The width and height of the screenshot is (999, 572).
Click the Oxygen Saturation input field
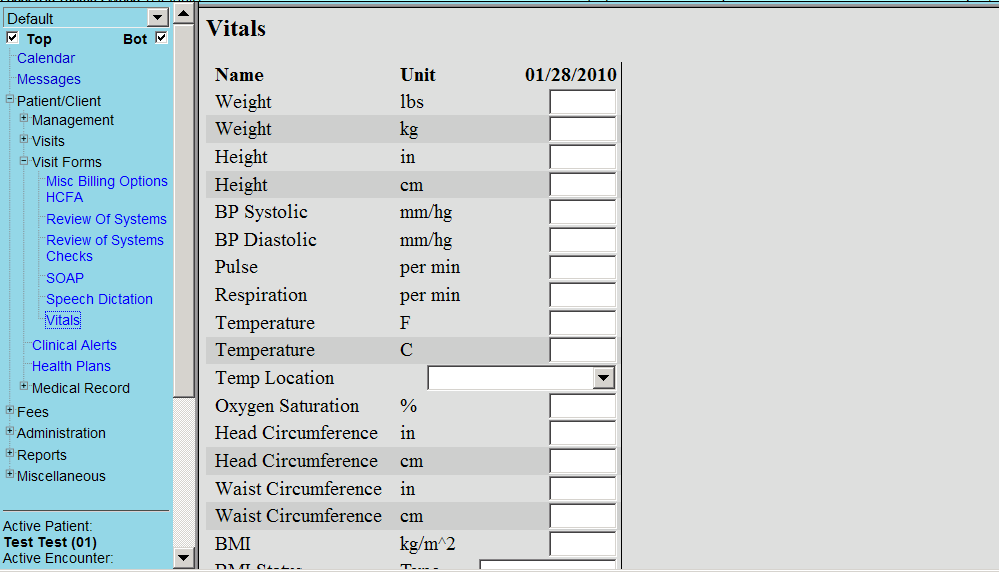pos(582,406)
